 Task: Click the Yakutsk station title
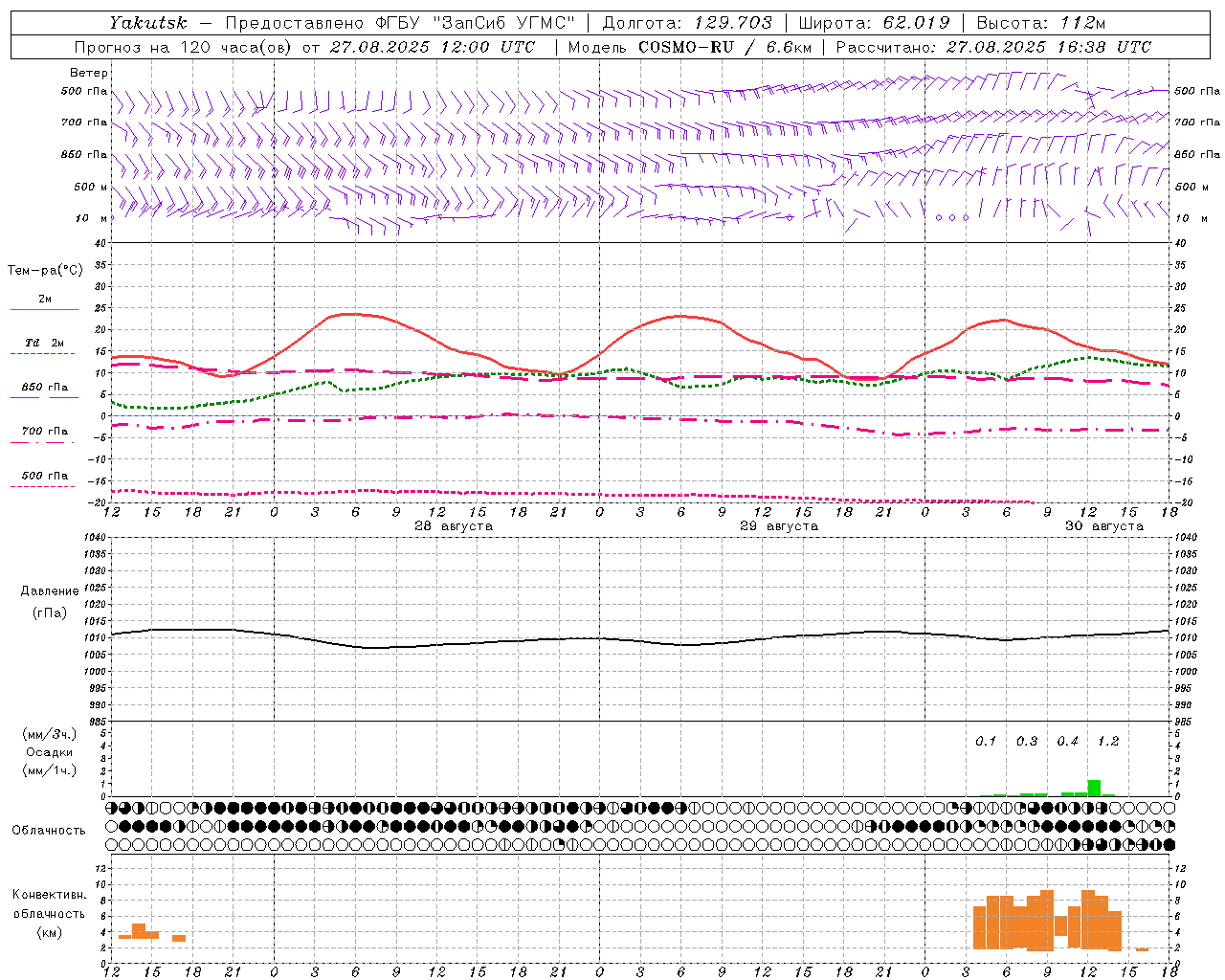point(148,23)
